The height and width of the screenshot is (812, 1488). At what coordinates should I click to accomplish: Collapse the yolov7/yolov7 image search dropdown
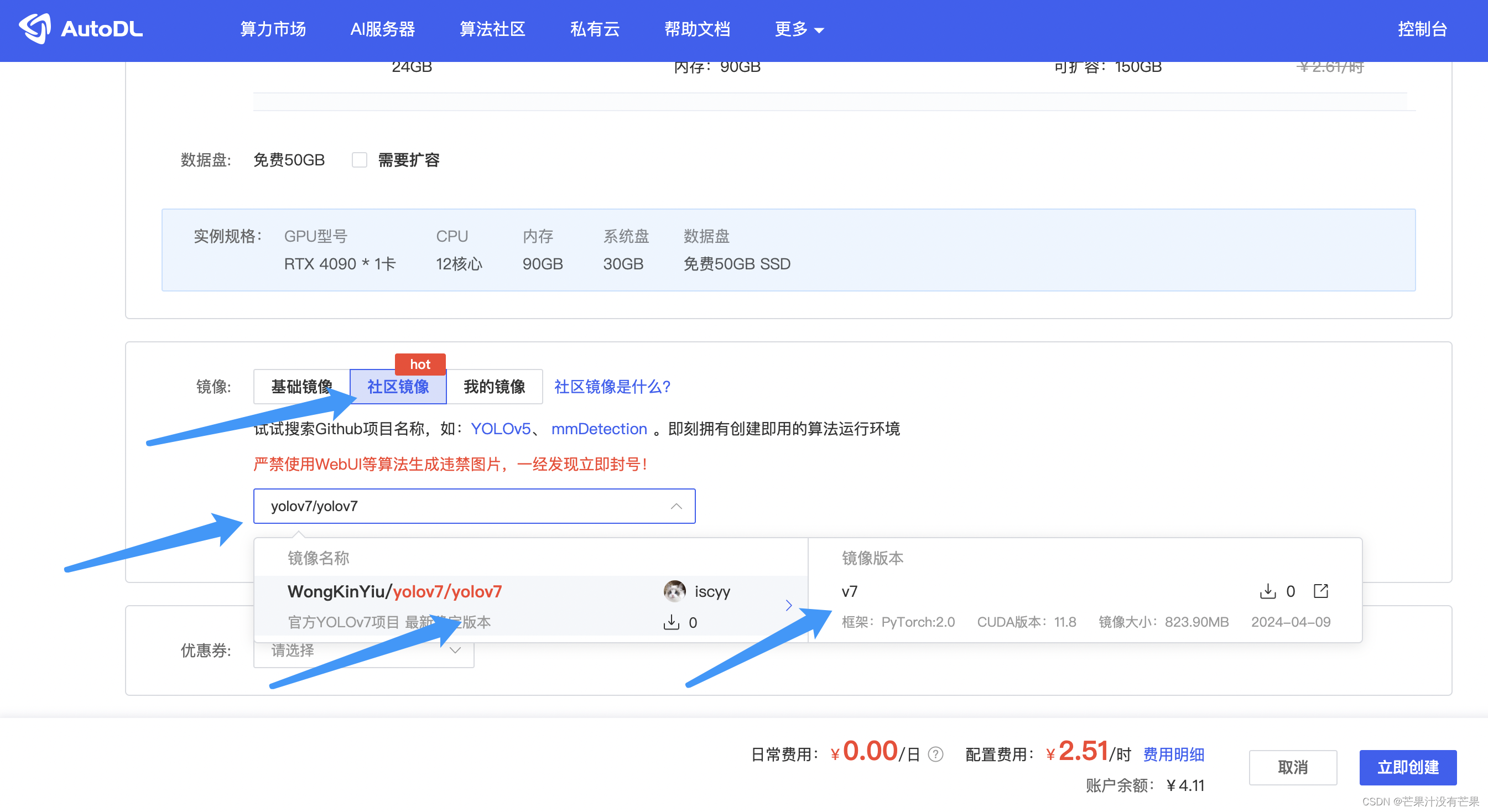676,507
